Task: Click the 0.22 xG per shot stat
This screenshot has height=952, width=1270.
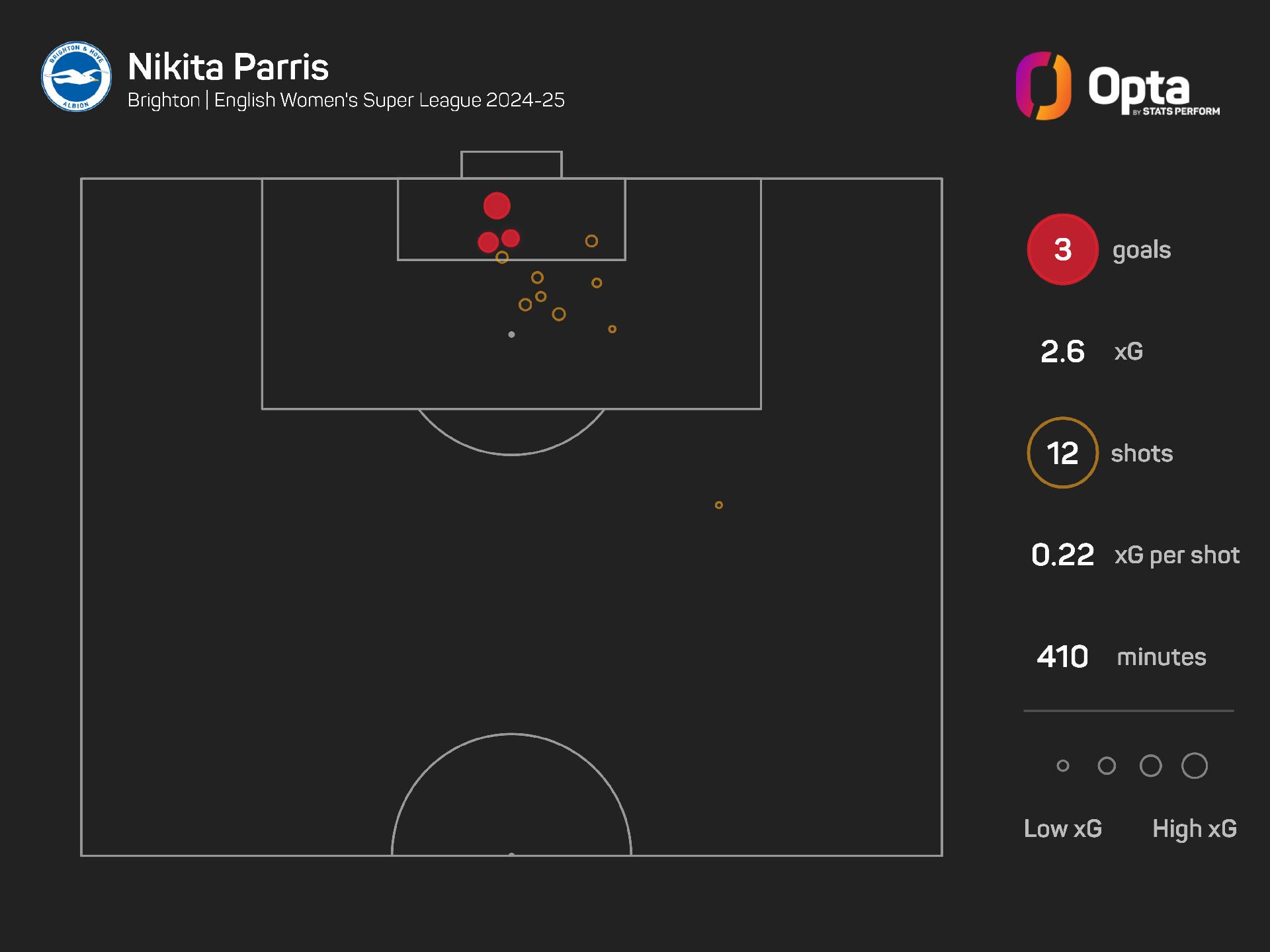Action: (x=1135, y=555)
